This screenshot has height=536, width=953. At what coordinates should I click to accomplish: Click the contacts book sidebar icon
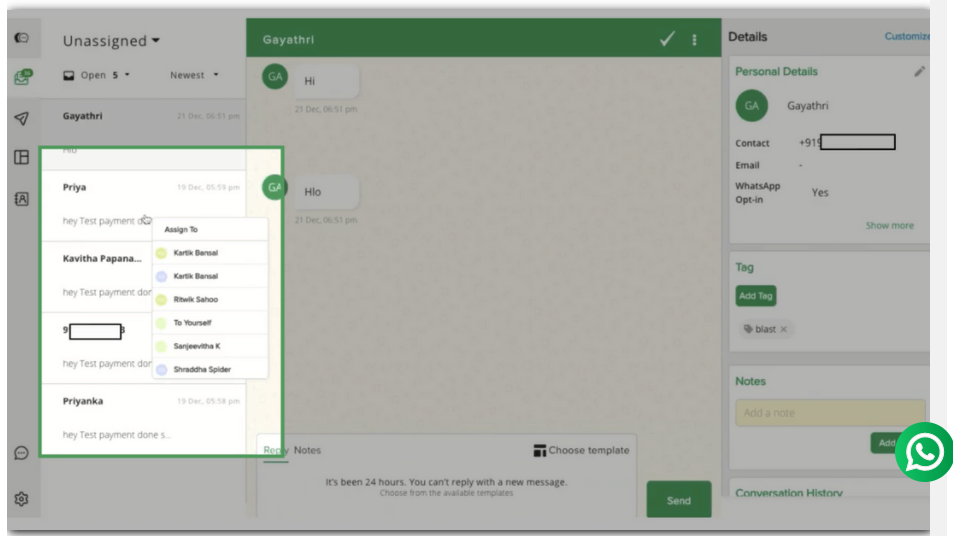[22, 199]
